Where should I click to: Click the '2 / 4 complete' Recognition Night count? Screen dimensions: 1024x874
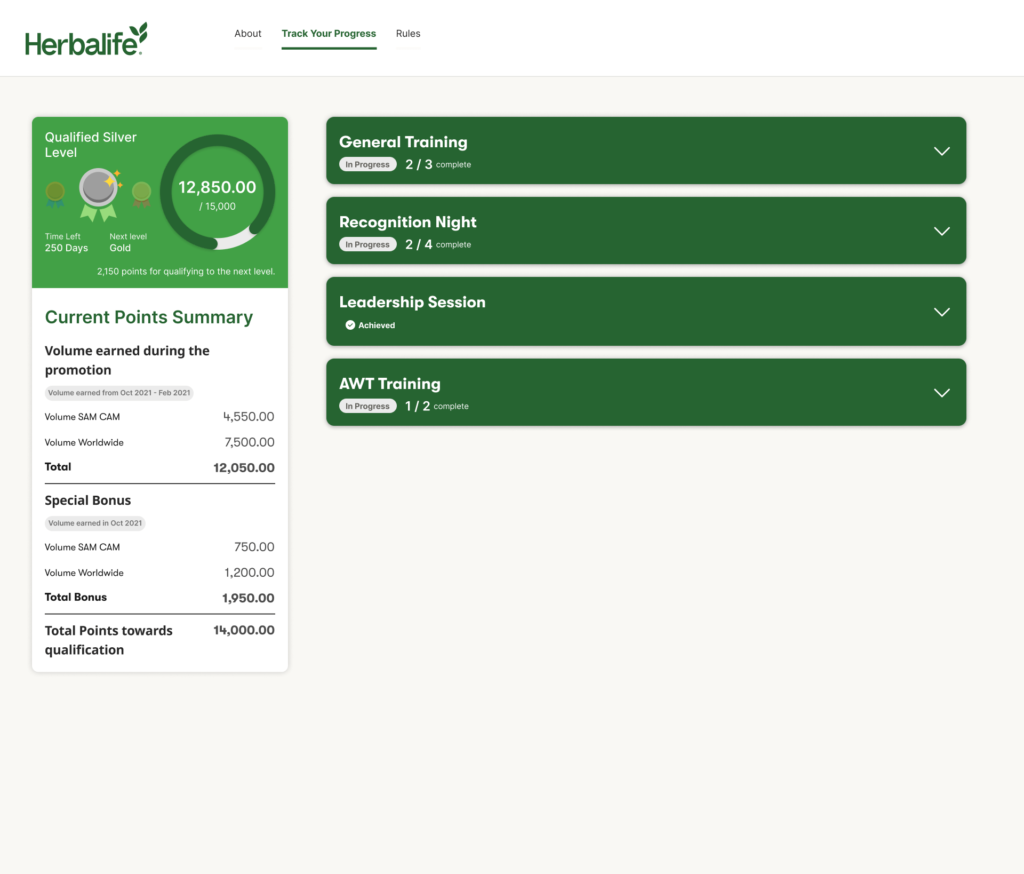click(438, 244)
